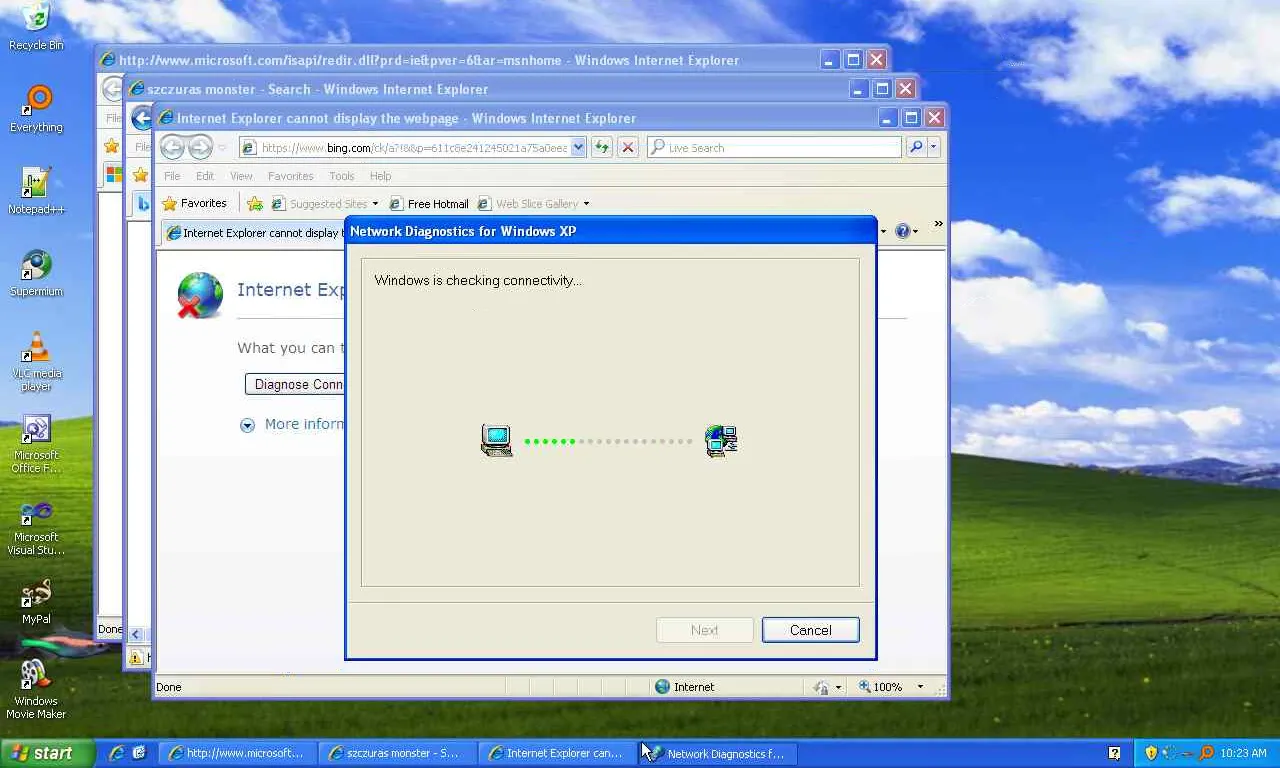Switch to the szczuras monster taskbar button
The height and width of the screenshot is (768, 1280).
[x=399, y=753]
